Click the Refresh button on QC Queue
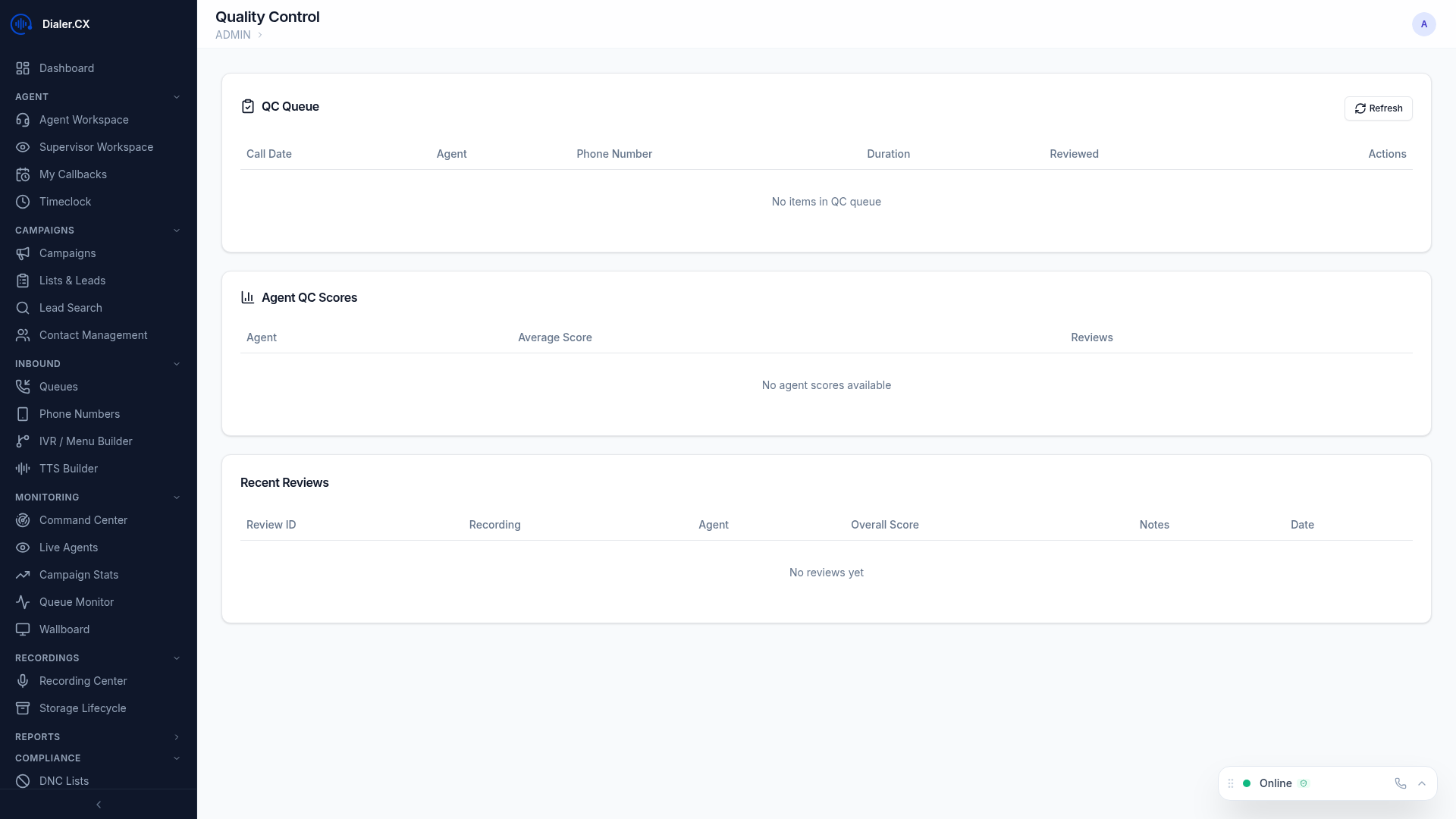 tap(1378, 108)
